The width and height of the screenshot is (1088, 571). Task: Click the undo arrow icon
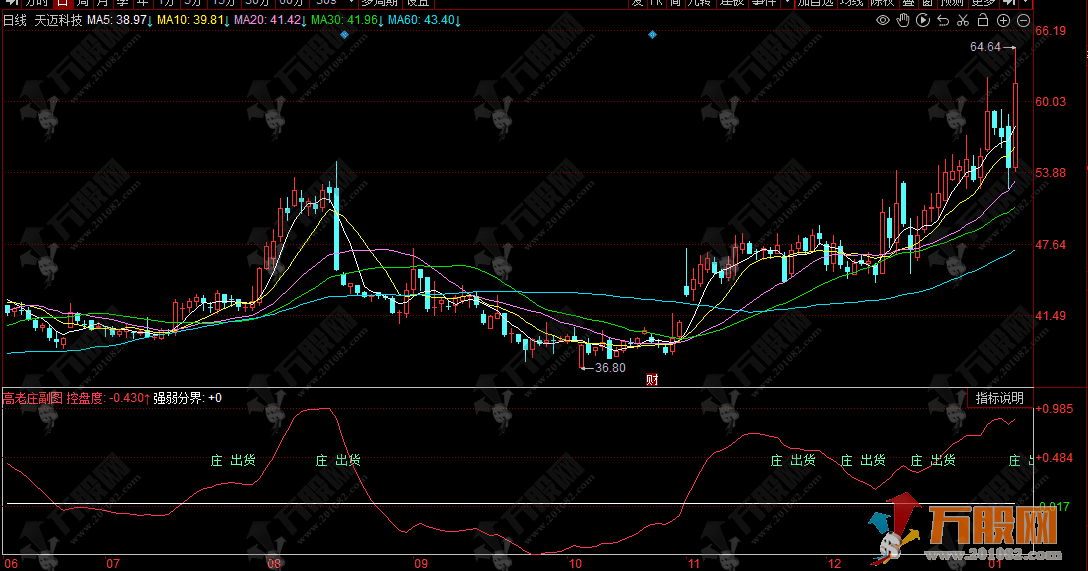point(943,20)
